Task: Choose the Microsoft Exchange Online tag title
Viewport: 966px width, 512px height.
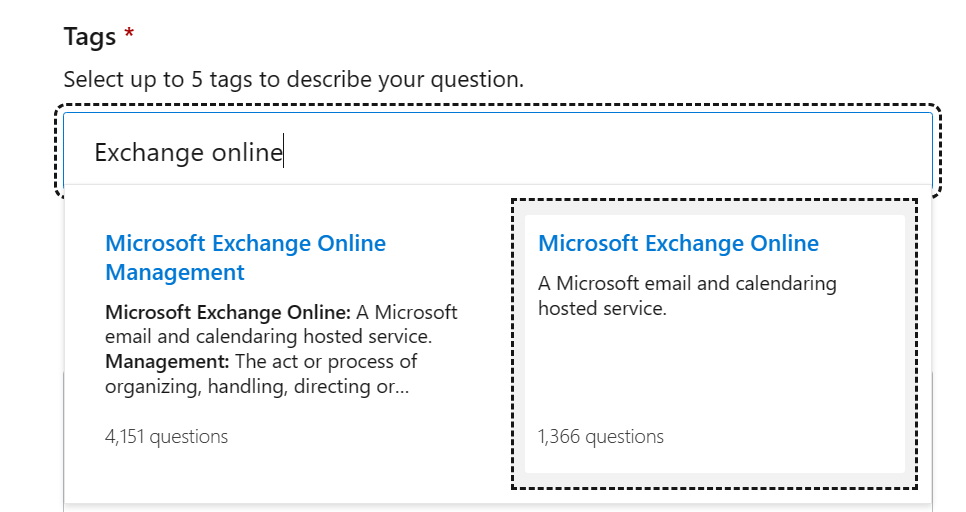Action: (678, 243)
